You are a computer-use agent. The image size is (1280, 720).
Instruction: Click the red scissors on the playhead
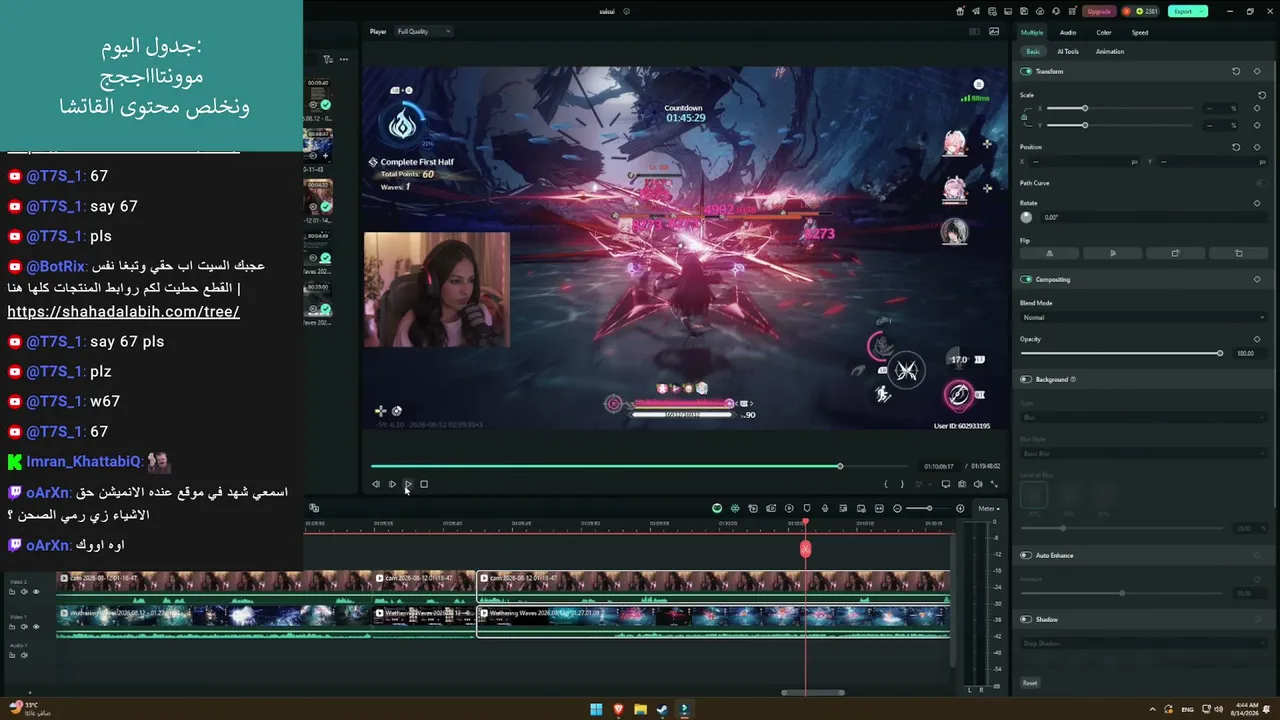806,549
